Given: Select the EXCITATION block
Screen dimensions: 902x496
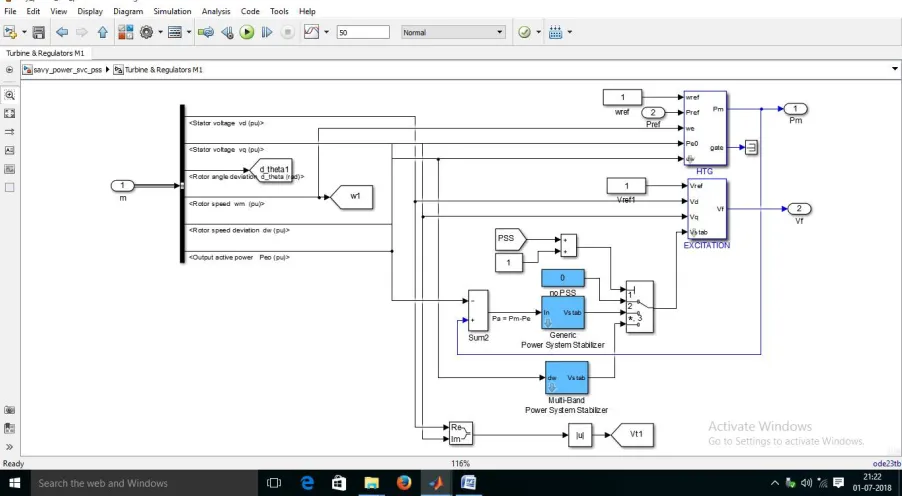Looking at the screenshot, I should (x=707, y=209).
